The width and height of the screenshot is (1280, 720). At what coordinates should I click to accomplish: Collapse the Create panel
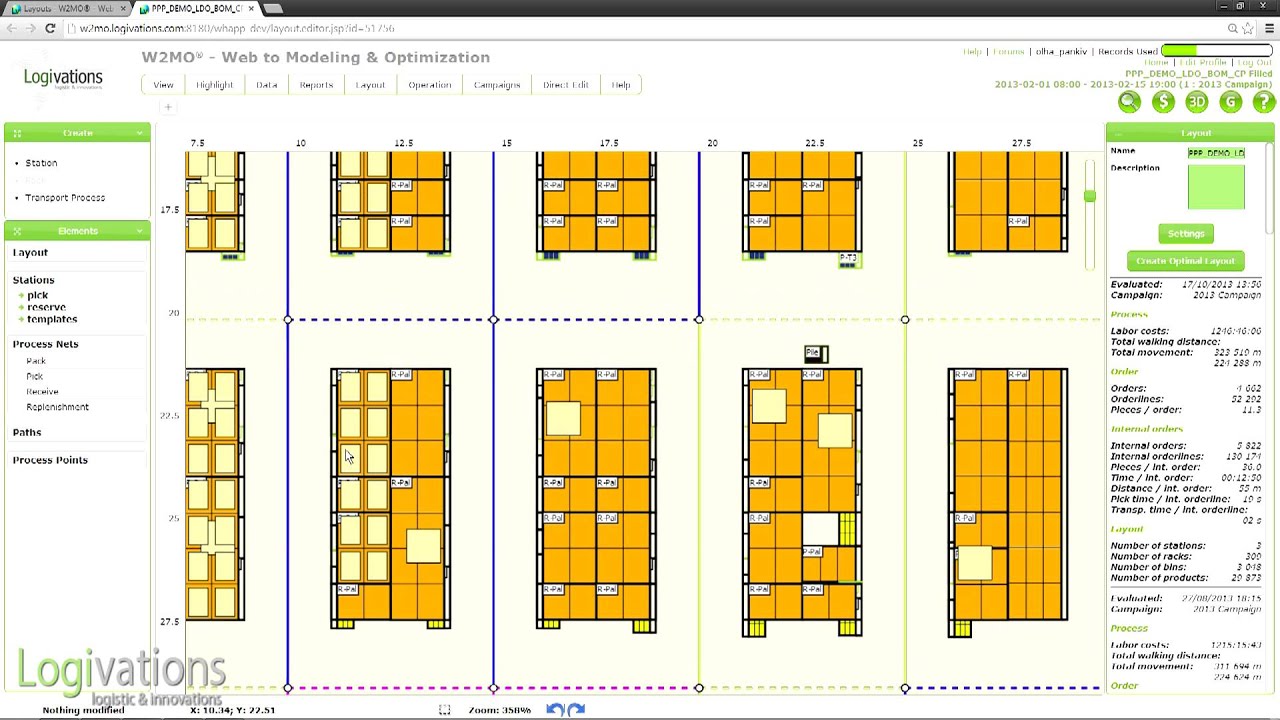pyautogui.click(x=141, y=133)
